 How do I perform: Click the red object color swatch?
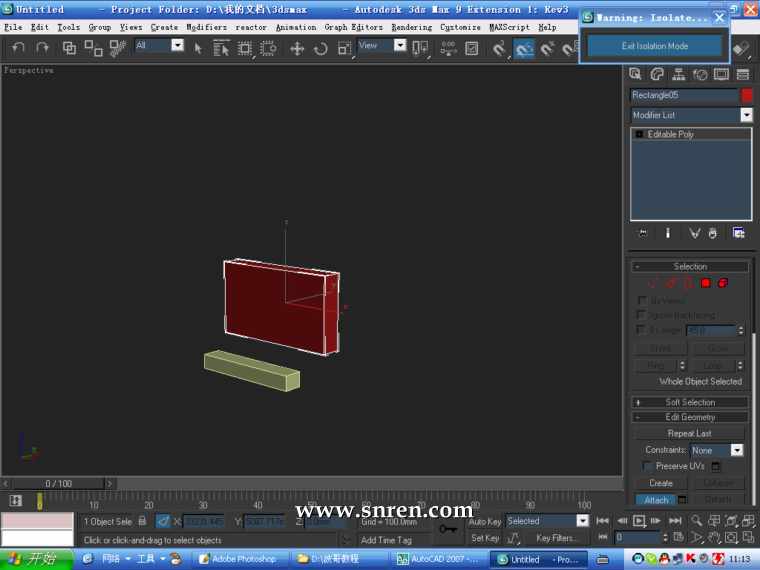pos(746,95)
